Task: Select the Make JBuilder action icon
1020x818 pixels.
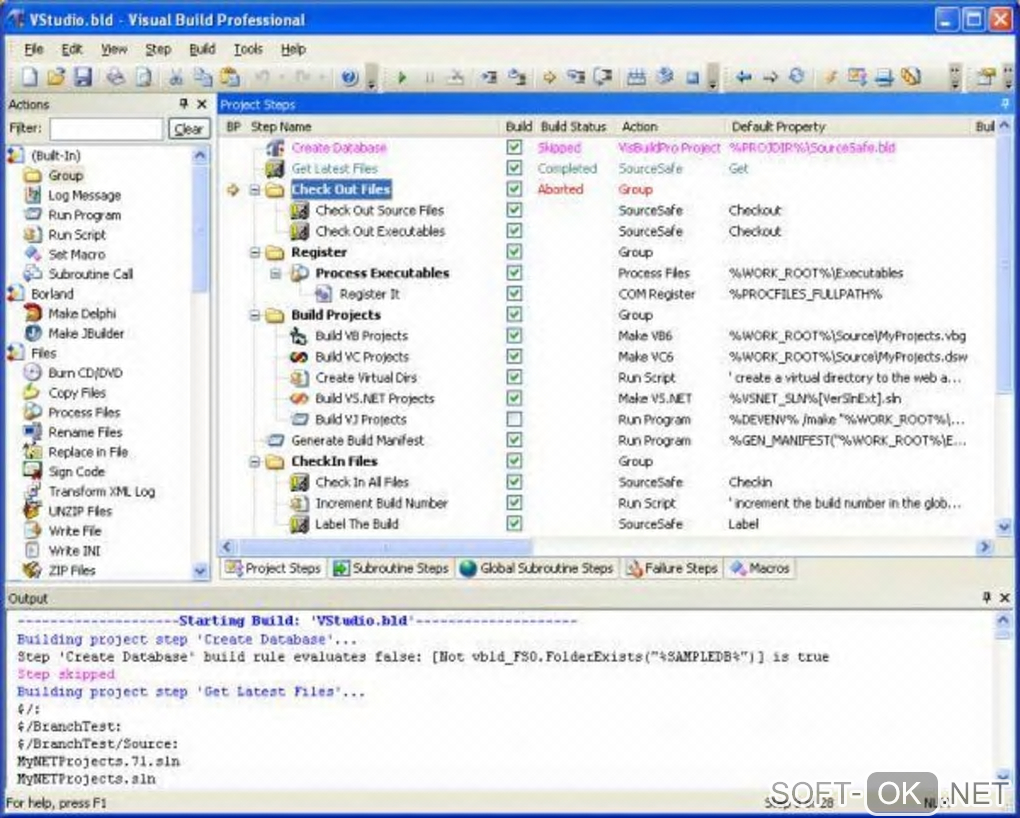Action: click(32, 333)
